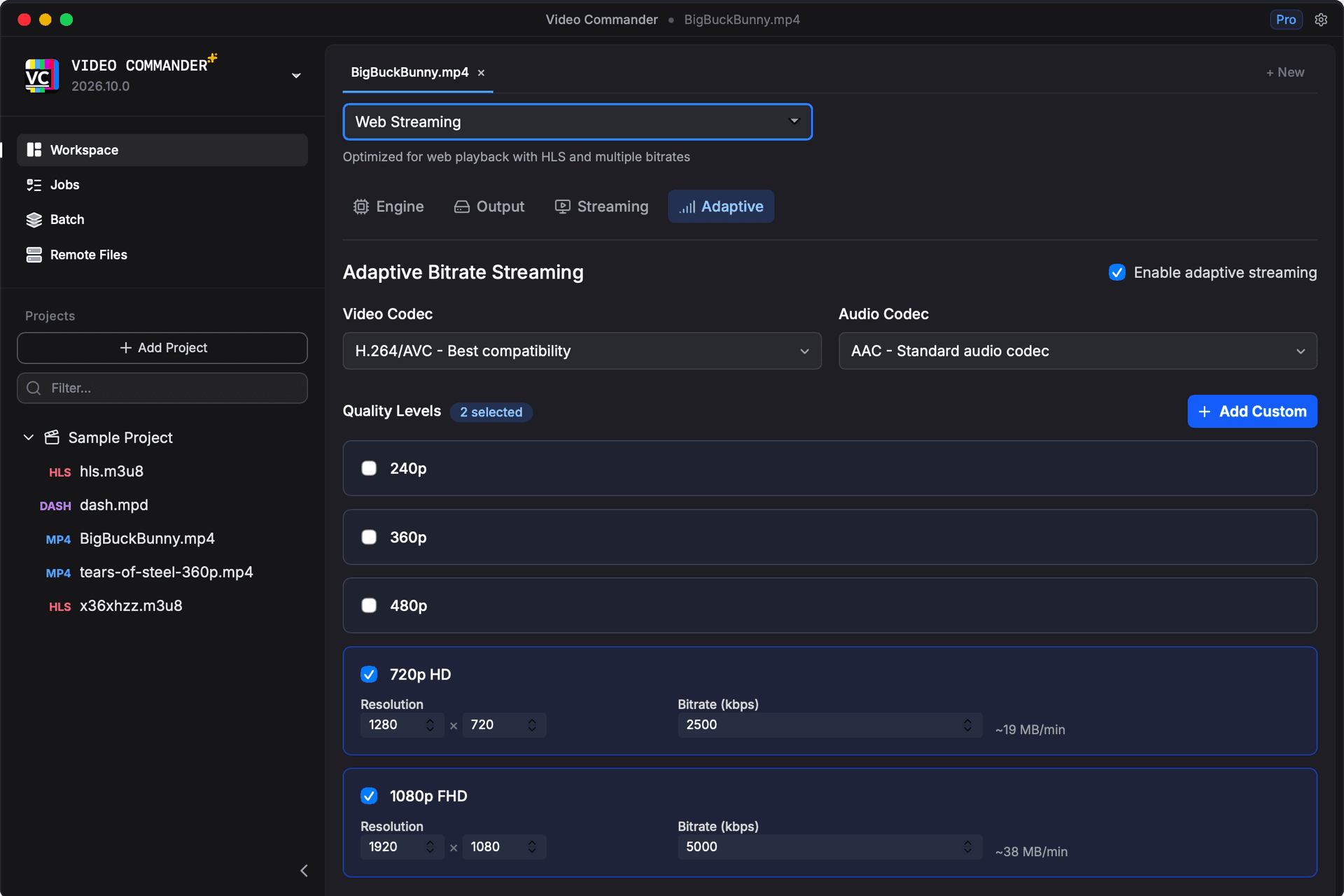Click the Workspace sidebar icon
The height and width of the screenshot is (896, 1344).
(34, 150)
